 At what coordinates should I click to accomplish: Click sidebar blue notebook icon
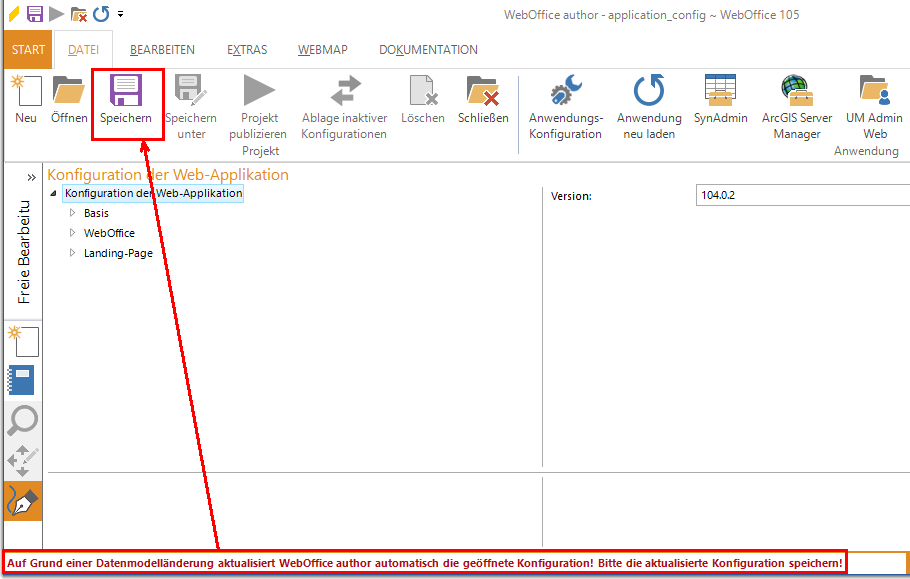coord(21,380)
